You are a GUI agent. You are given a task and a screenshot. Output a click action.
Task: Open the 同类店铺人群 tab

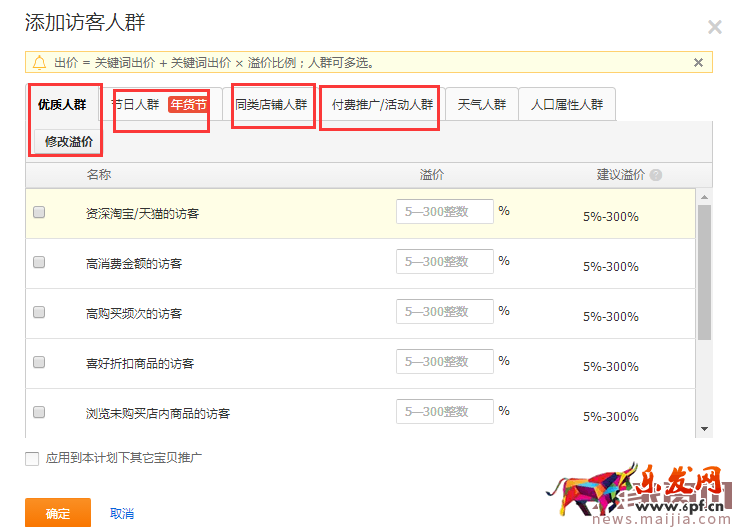tap(271, 104)
